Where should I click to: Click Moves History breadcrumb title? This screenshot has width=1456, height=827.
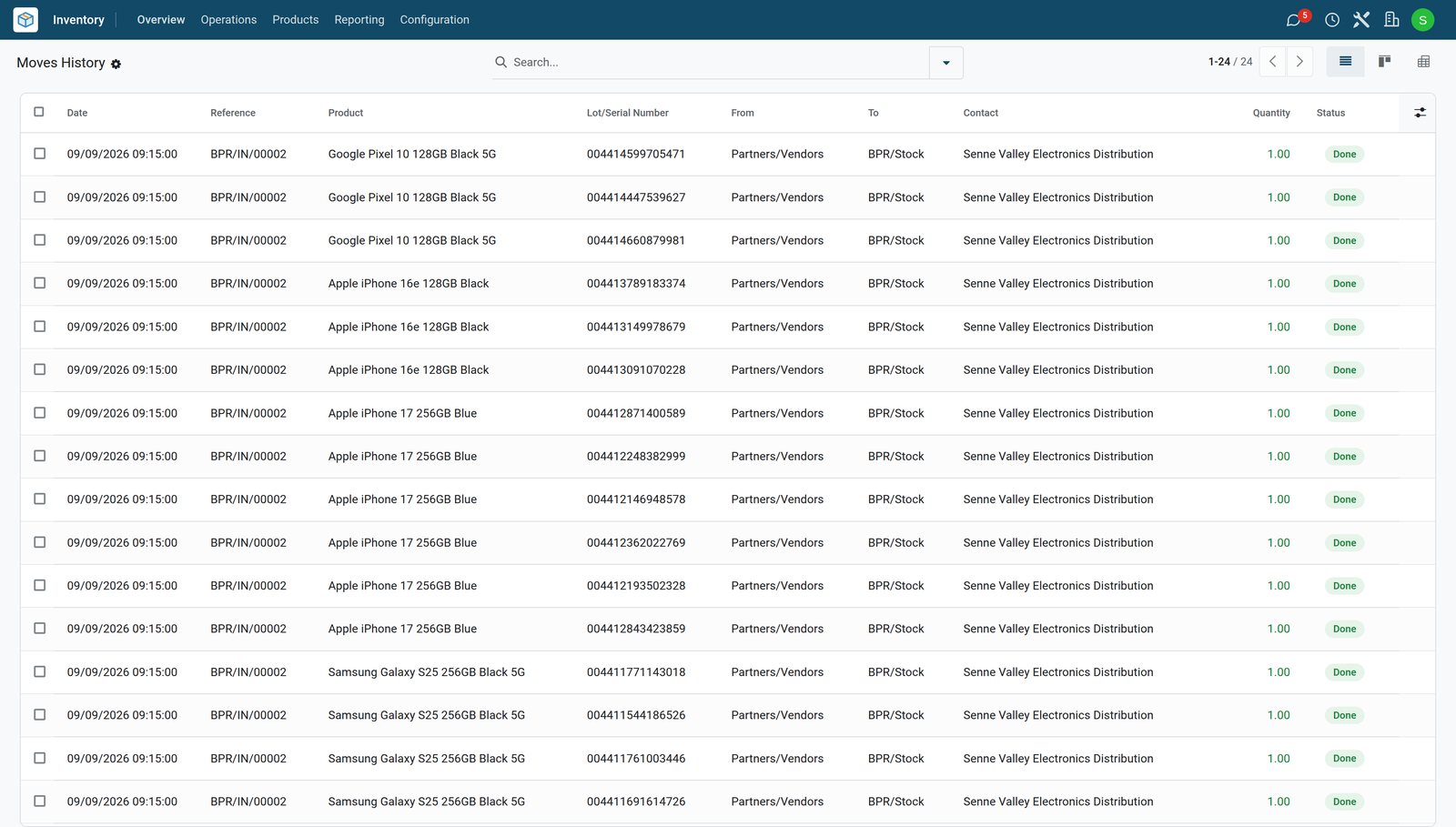tap(61, 63)
